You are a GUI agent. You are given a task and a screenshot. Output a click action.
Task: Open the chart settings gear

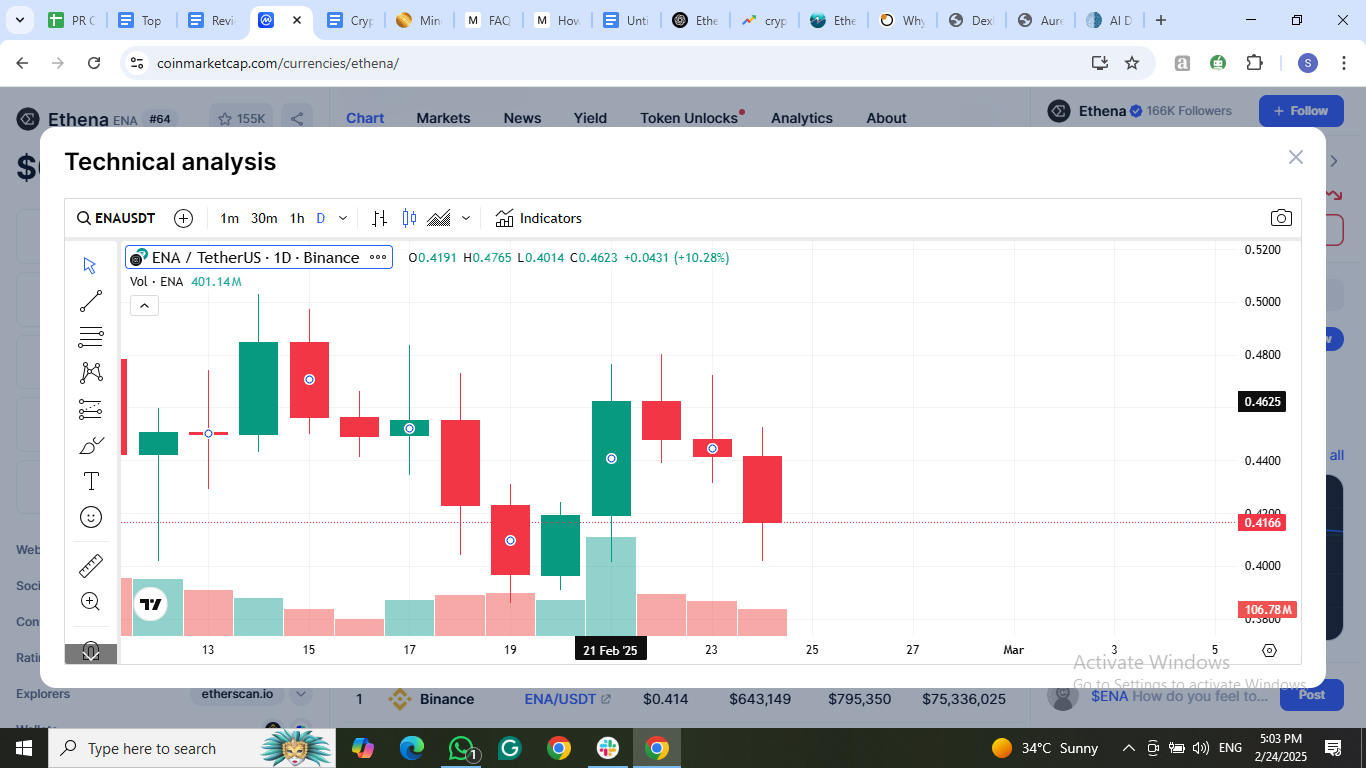tap(1269, 650)
